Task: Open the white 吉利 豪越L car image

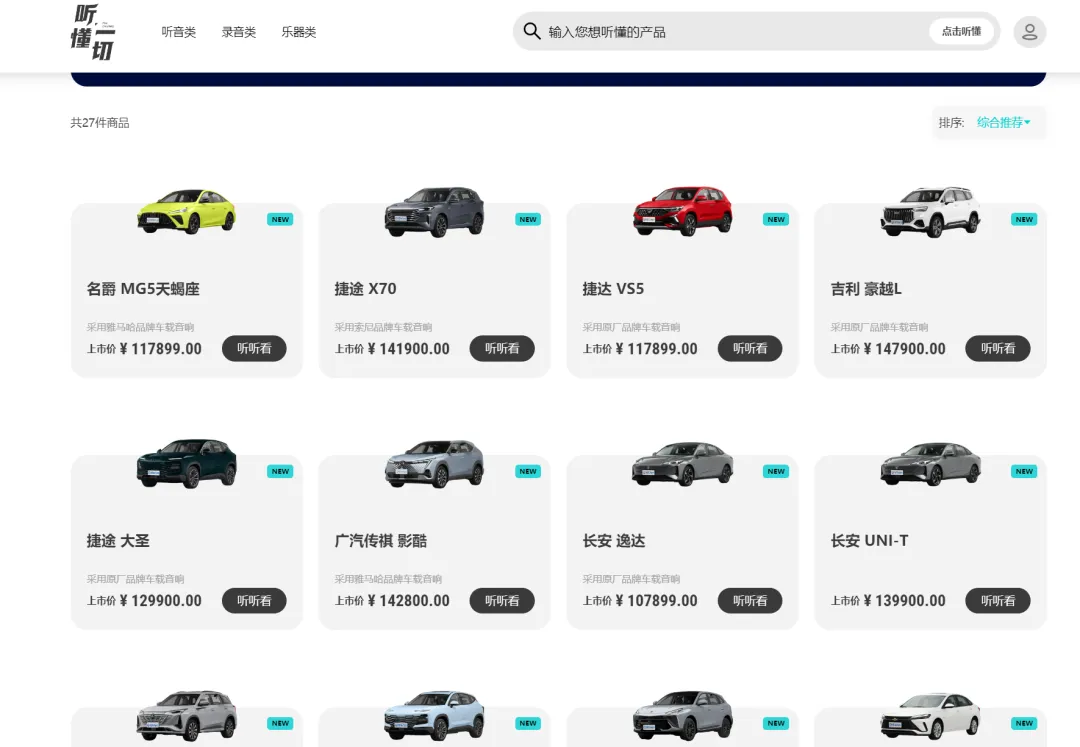Action: coord(931,211)
